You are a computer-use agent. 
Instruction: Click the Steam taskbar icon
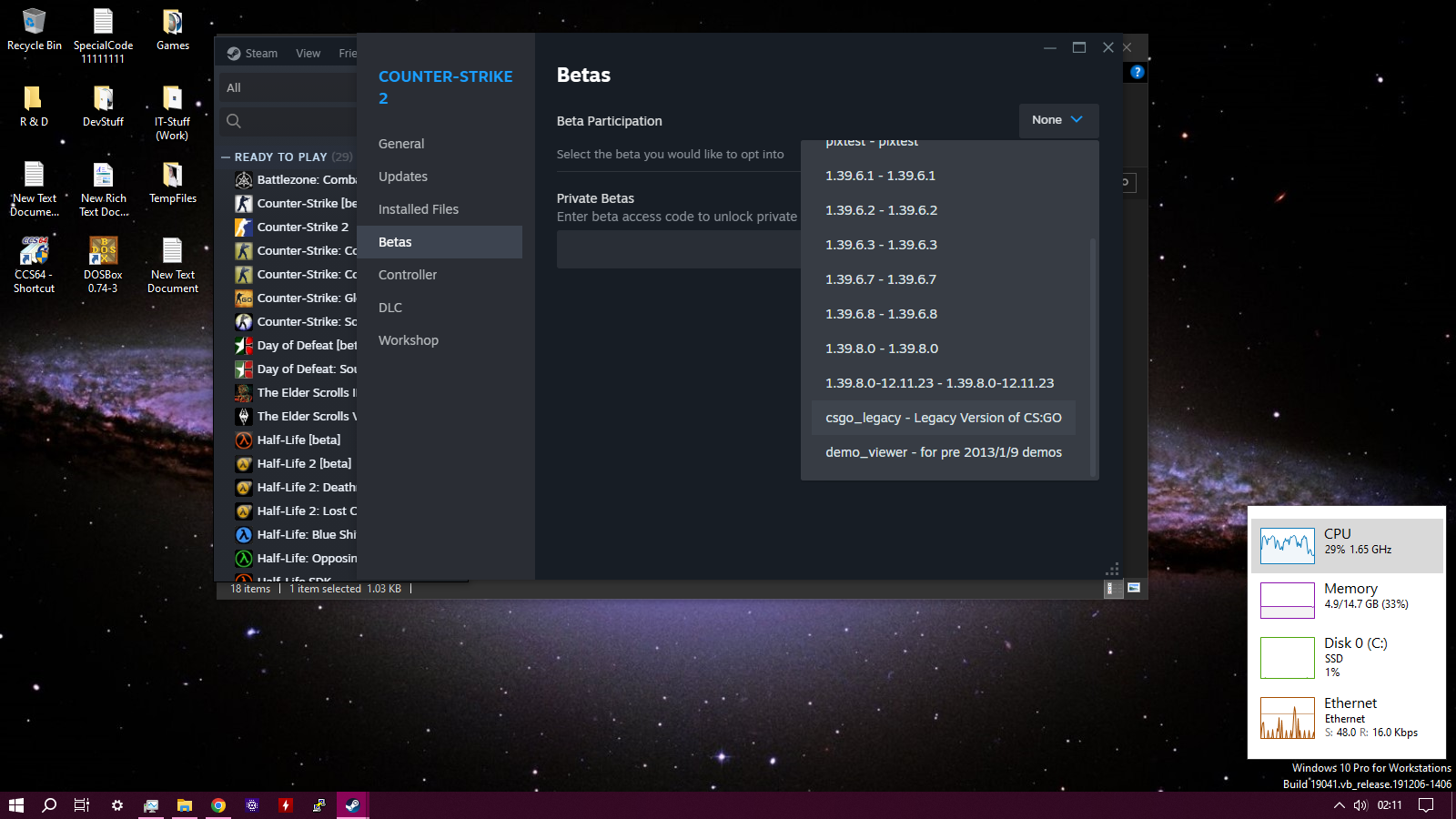[x=352, y=805]
